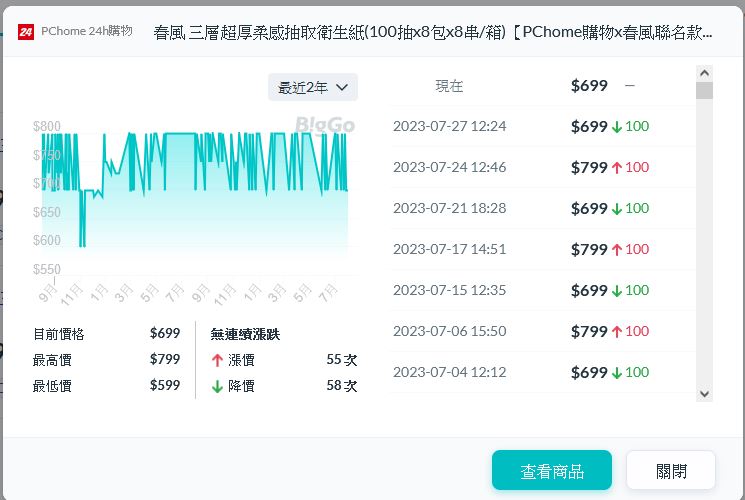Image resolution: width=745 pixels, height=500 pixels.
Task: Click the product title 春風 三層超厚柔感抽取衛生紙
Action: [433, 32]
